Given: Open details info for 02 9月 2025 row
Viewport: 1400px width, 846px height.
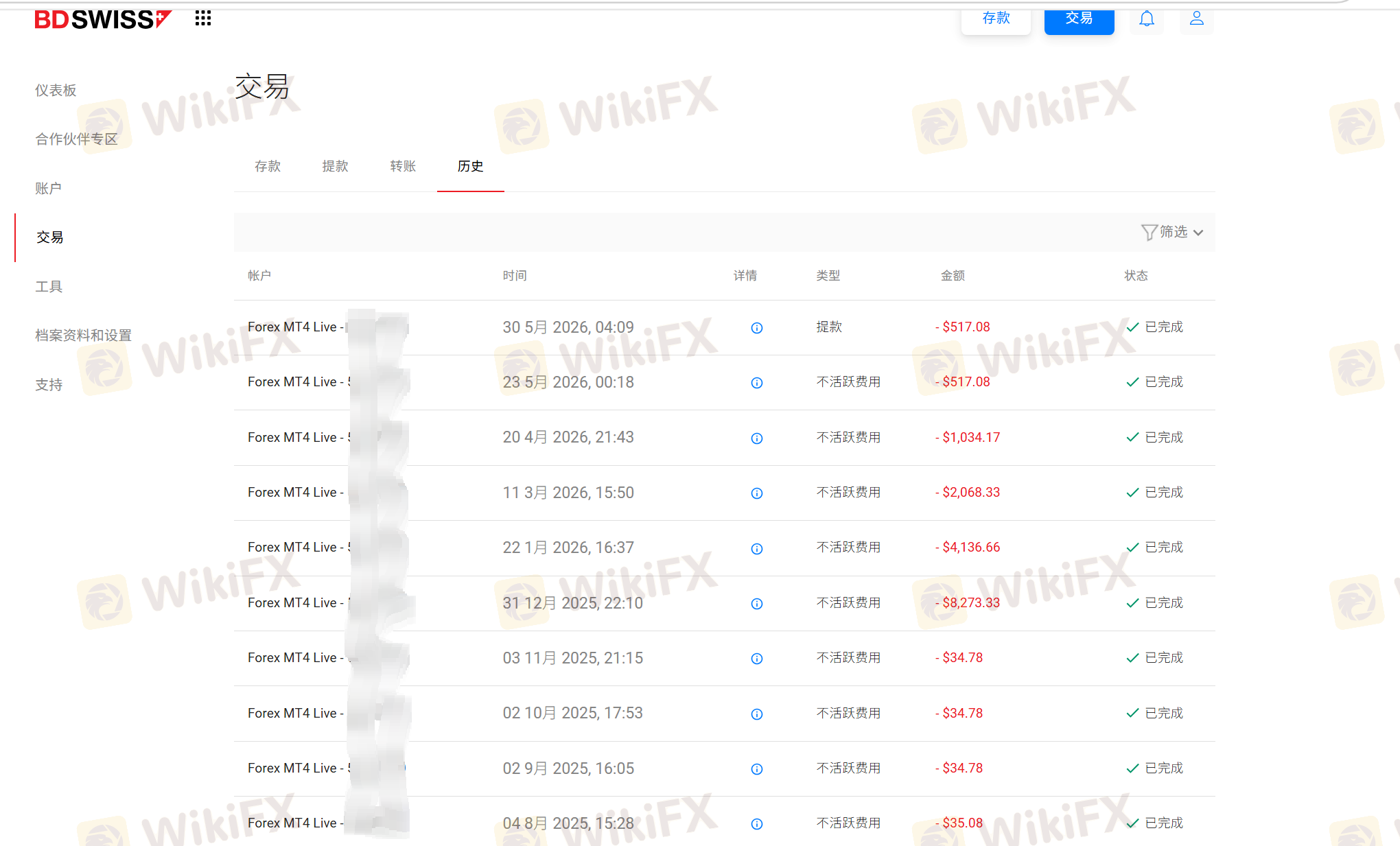Looking at the screenshot, I should 757,769.
